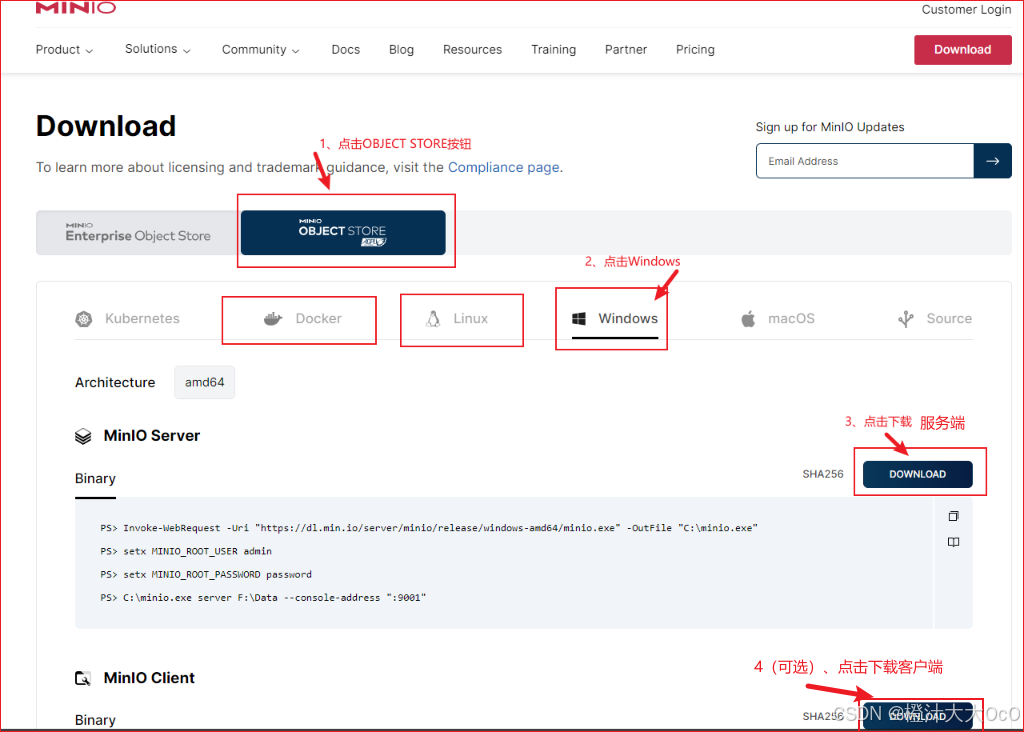Click the MinIO logo in header

coord(76,7)
